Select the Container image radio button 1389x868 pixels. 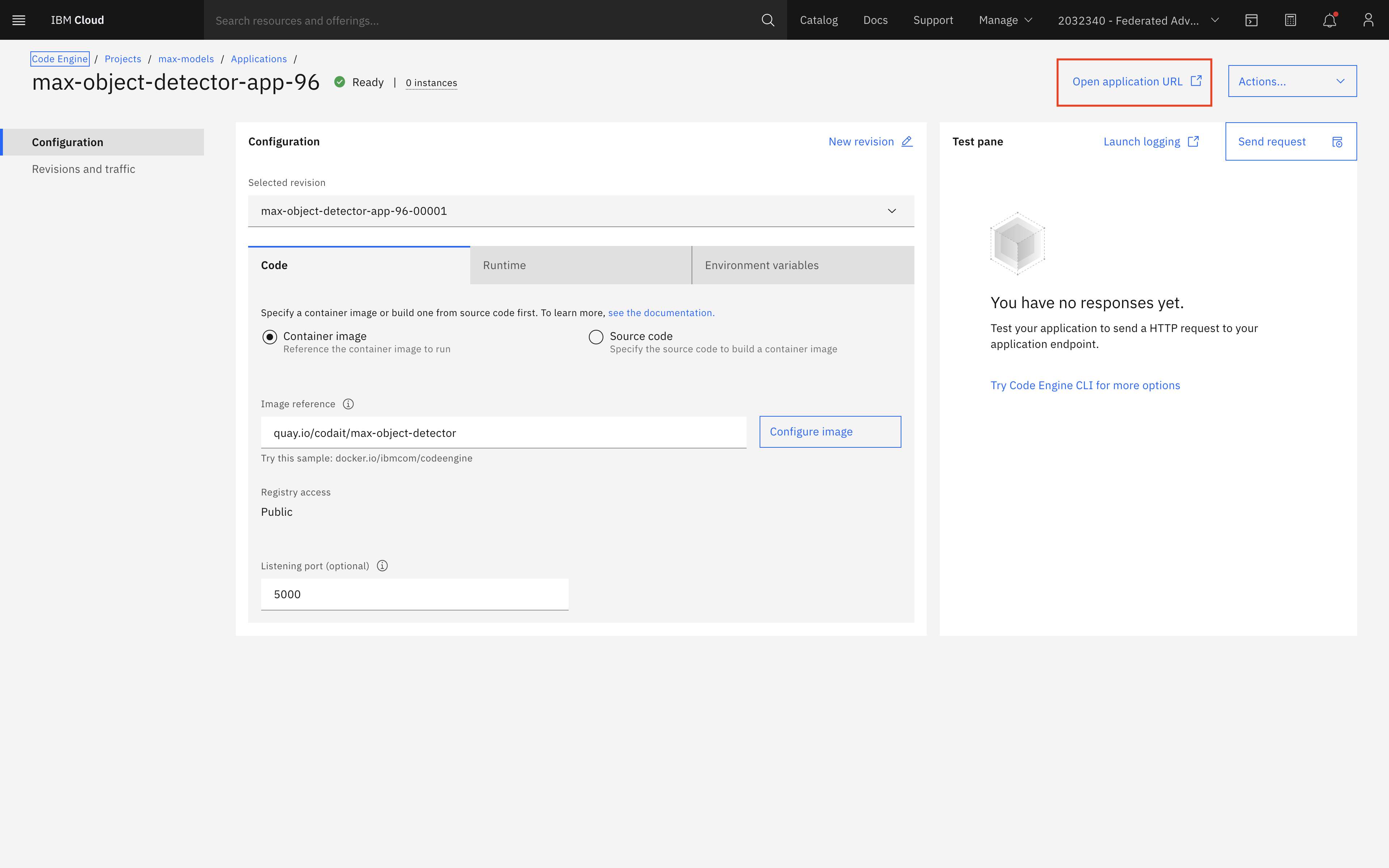270,337
